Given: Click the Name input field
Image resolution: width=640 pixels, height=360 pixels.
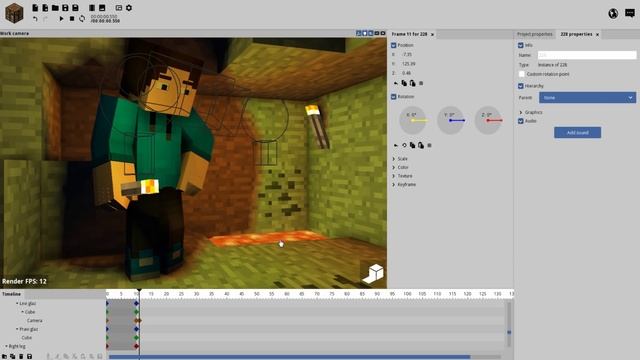Looking at the screenshot, I should 587,55.
